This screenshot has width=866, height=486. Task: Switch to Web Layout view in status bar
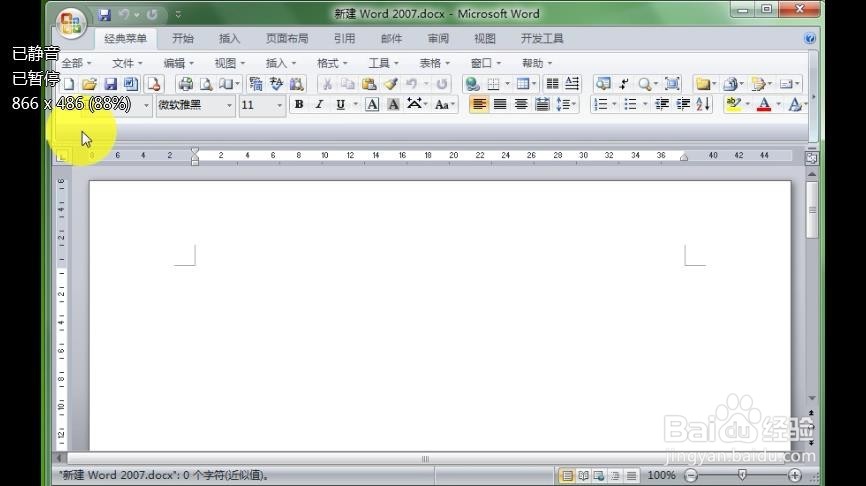click(x=599, y=476)
